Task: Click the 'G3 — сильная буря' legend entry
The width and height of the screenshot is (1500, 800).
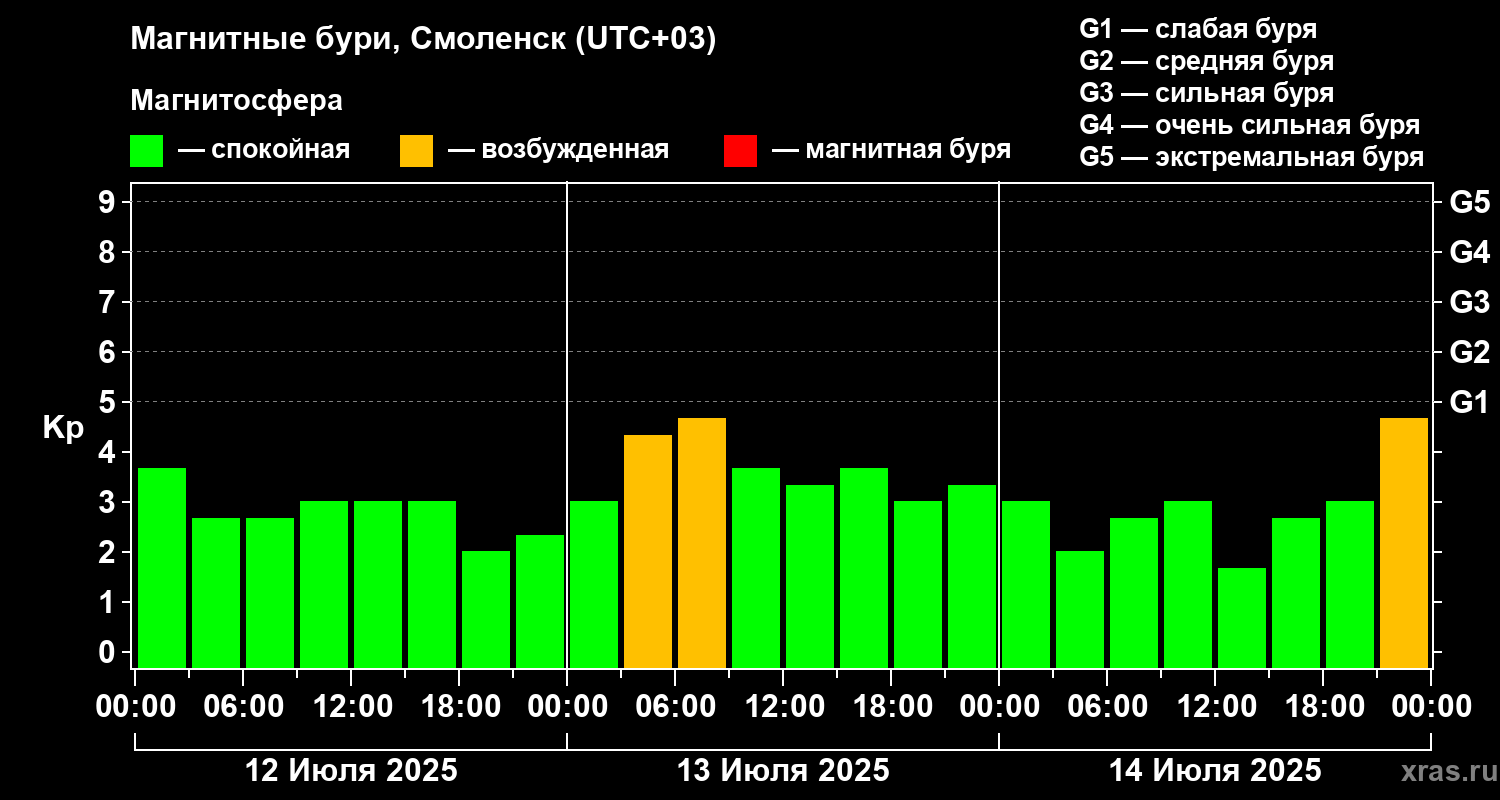Action: tap(1207, 93)
